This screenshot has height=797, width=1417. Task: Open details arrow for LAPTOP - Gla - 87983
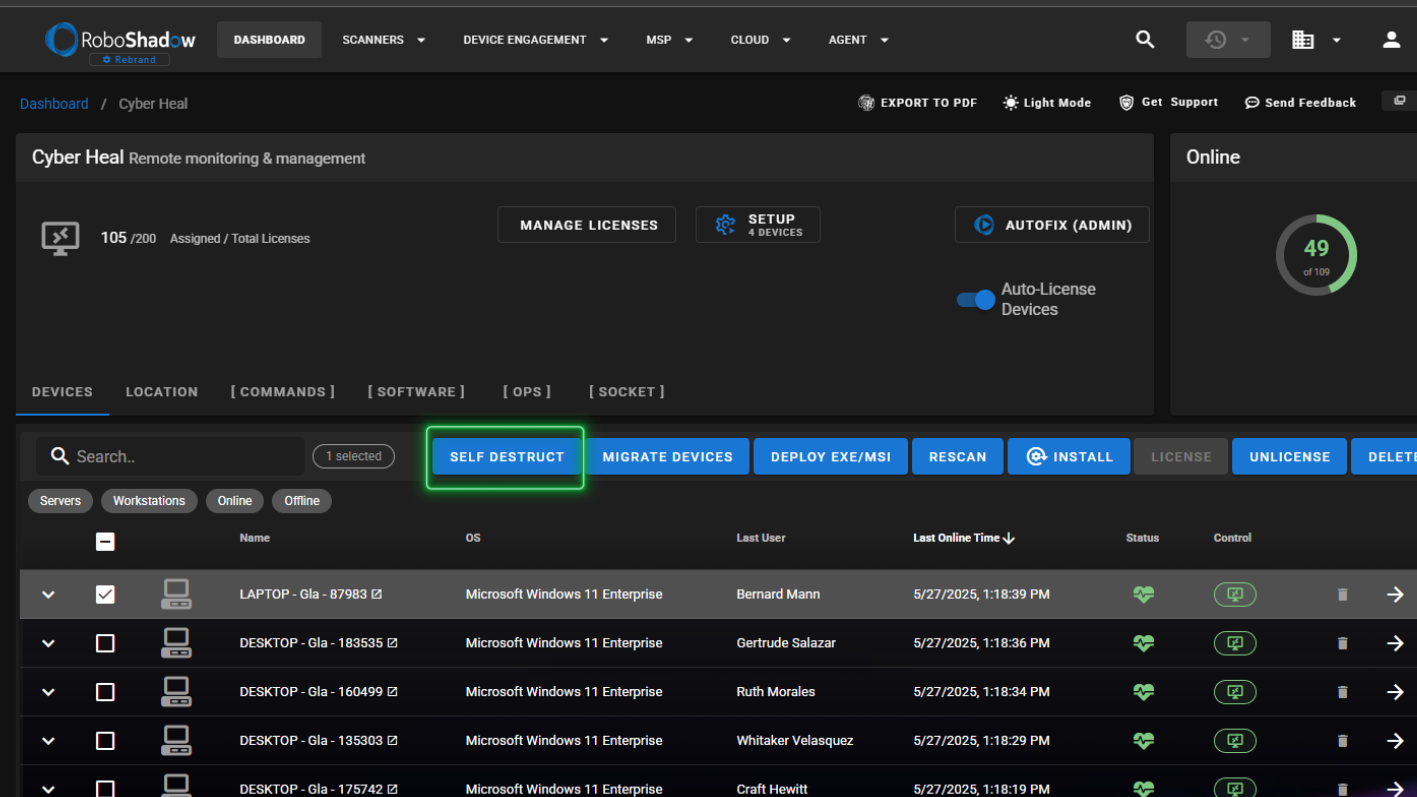[1395, 594]
